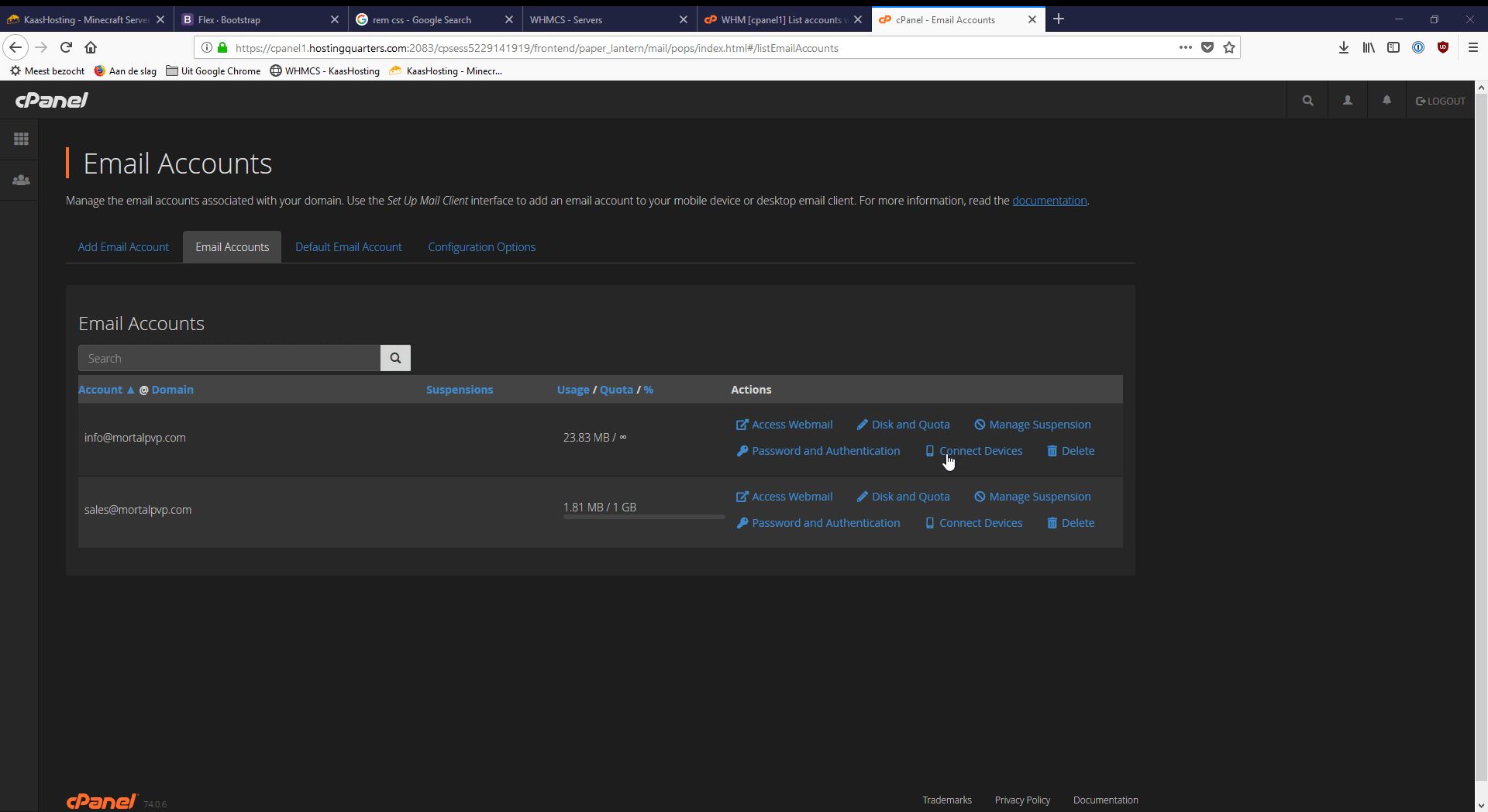The height and width of the screenshot is (812, 1488).
Task: Open the cPanel header search icon
Action: coord(1308,101)
